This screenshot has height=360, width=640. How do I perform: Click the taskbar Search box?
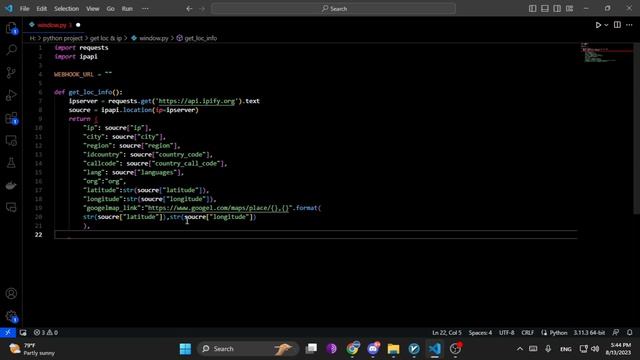(248, 349)
